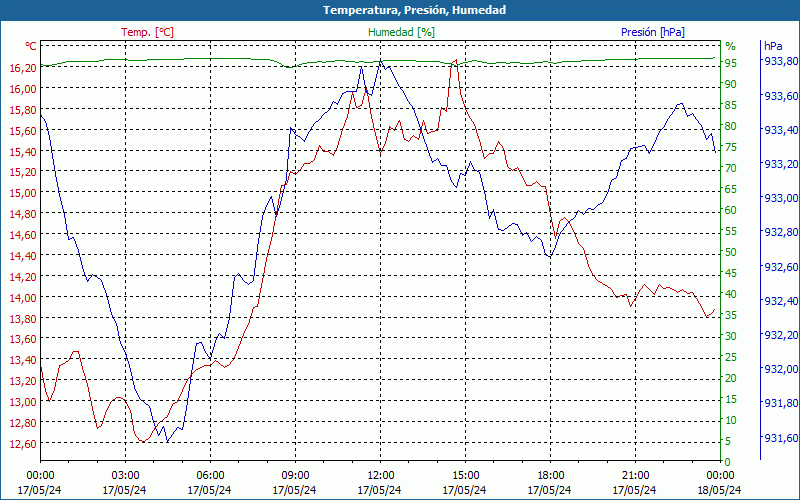This screenshot has width=800, height=500.
Task: Click the '12,80' temperature axis value
Action: [x=23, y=422]
